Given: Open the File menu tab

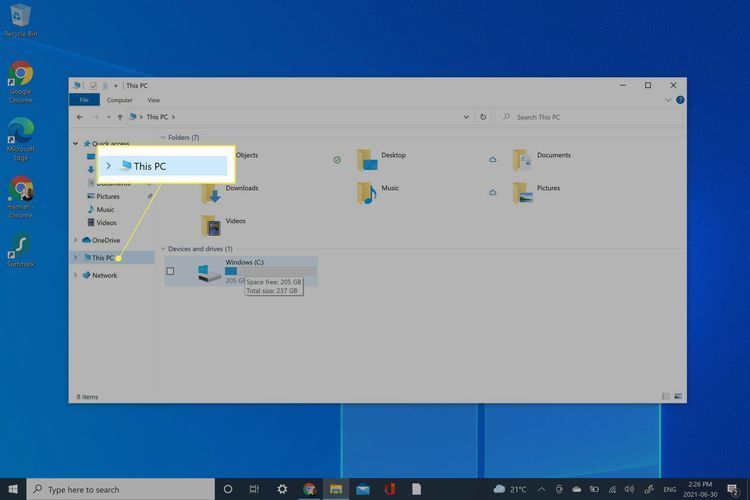Looking at the screenshot, I should click(84, 100).
